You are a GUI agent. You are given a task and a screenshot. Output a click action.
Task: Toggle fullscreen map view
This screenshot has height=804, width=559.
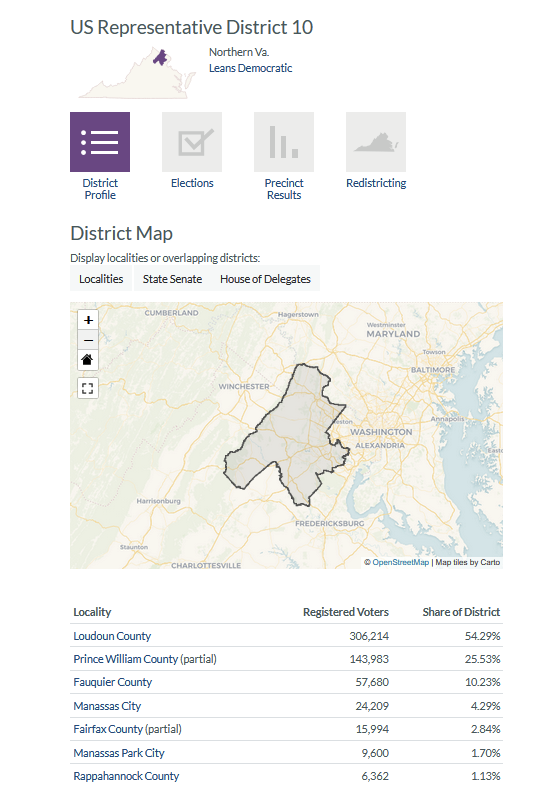(88, 388)
